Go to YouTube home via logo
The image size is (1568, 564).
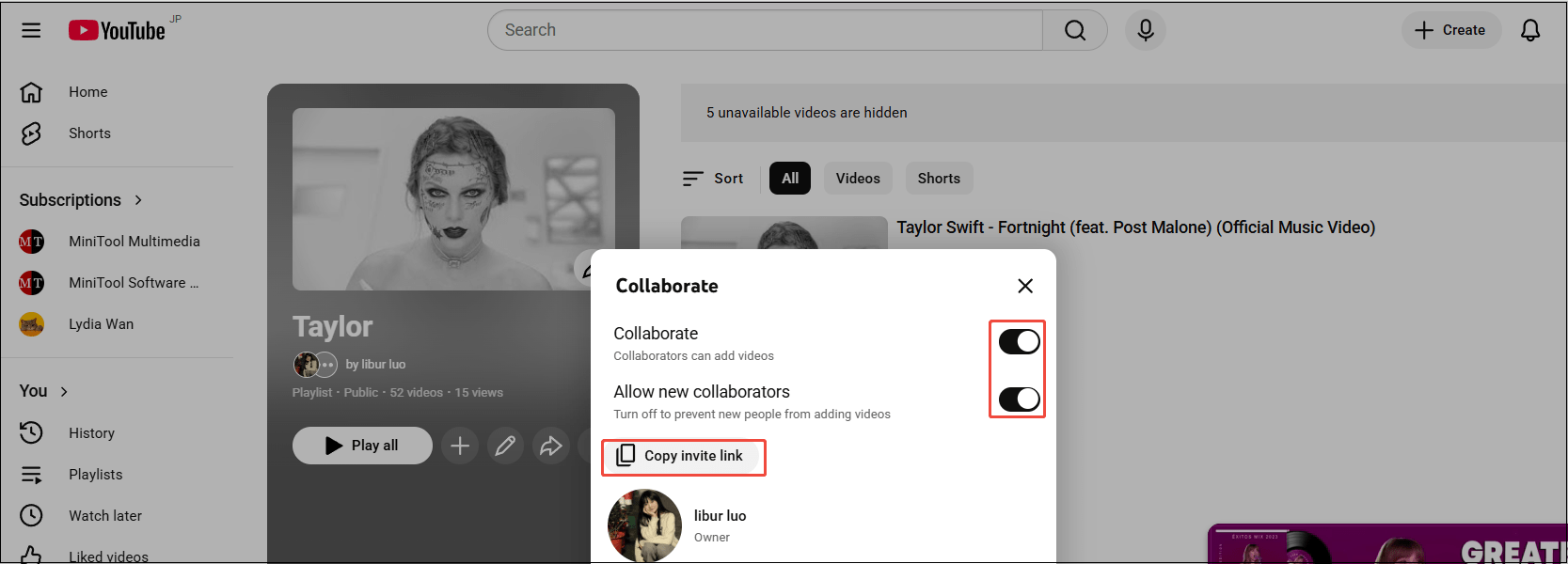[117, 31]
